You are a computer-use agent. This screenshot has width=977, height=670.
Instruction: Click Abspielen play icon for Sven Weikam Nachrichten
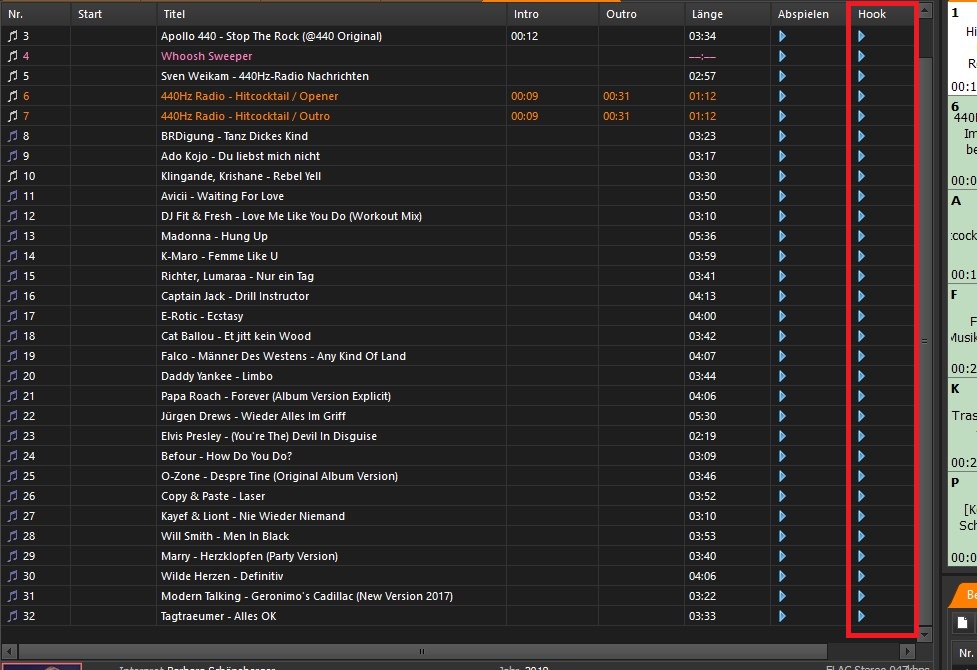tap(782, 76)
